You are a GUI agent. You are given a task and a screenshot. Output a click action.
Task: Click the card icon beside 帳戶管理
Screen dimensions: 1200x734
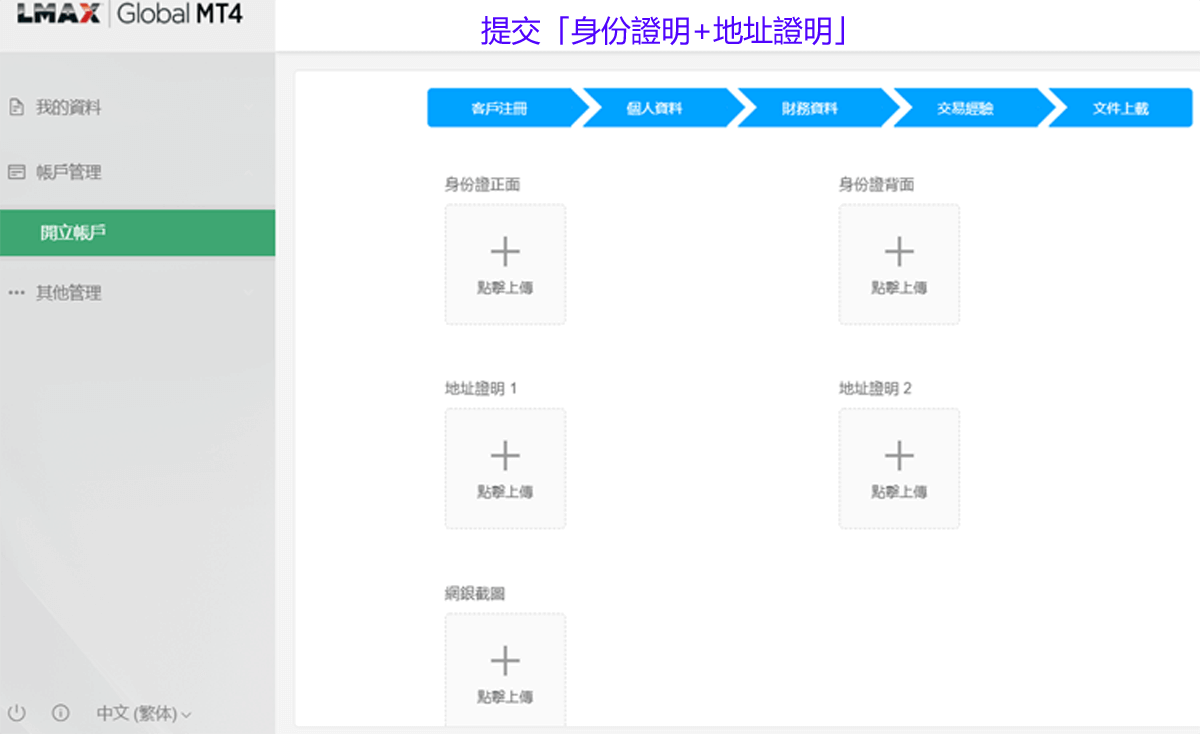(16, 172)
